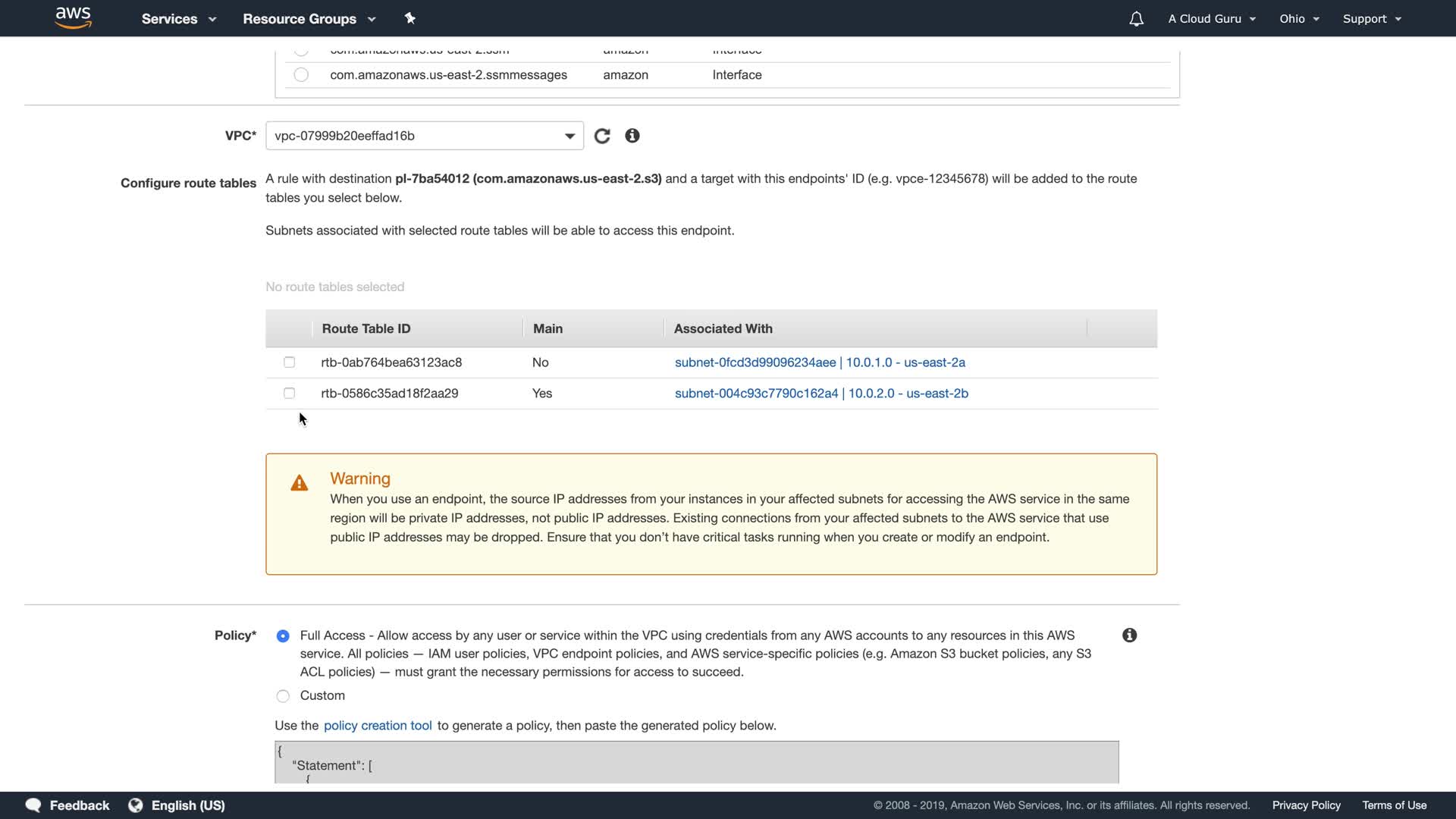Click the pin shortcuts icon

coord(410,18)
